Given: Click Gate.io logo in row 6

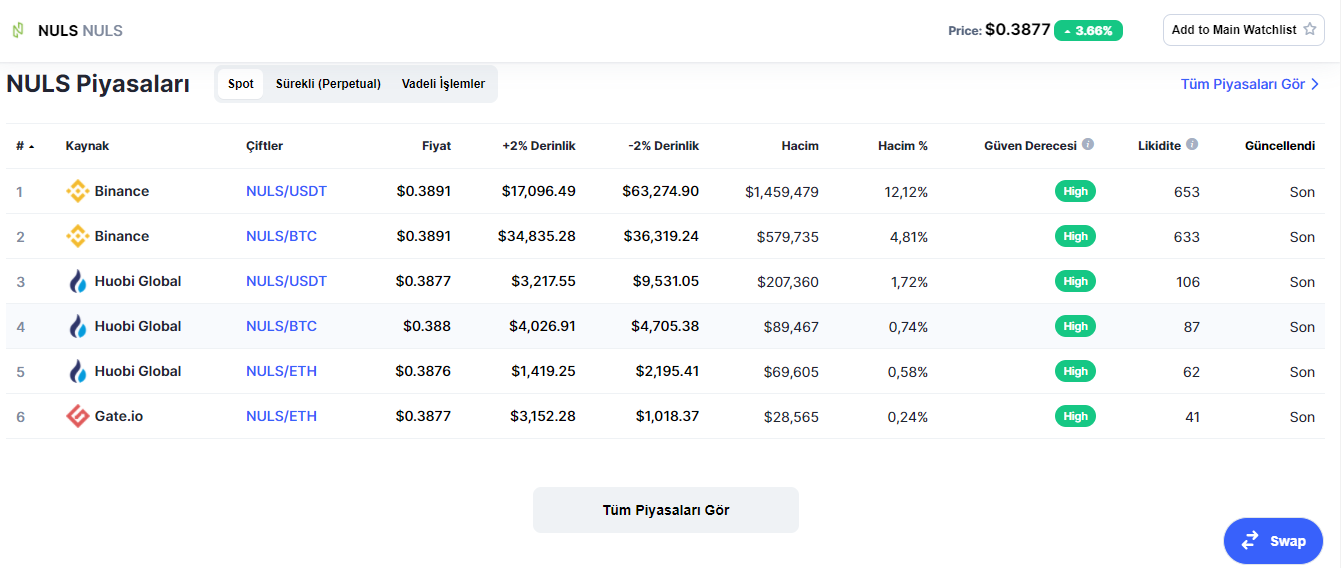Looking at the screenshot, I should [77, 416].
